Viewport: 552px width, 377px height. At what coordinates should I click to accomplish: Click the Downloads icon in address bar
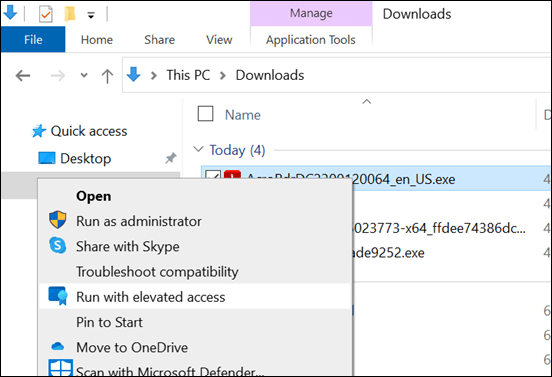pos(133,75)
